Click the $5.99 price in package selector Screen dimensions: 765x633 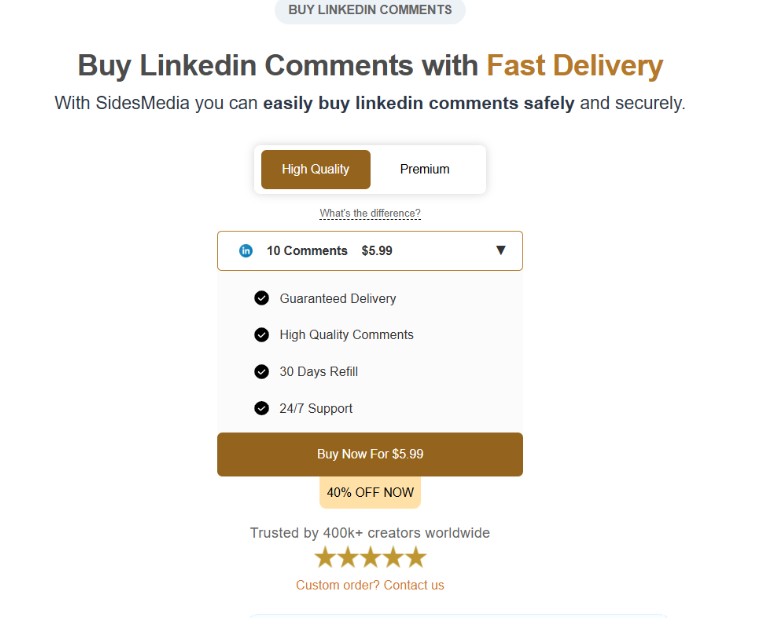[377, 251]
